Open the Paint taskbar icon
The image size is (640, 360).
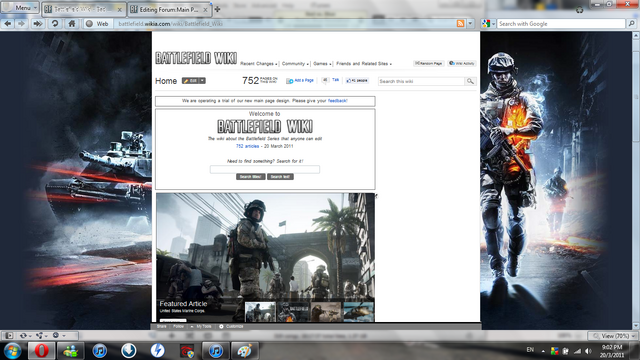[x=245, y=351]
